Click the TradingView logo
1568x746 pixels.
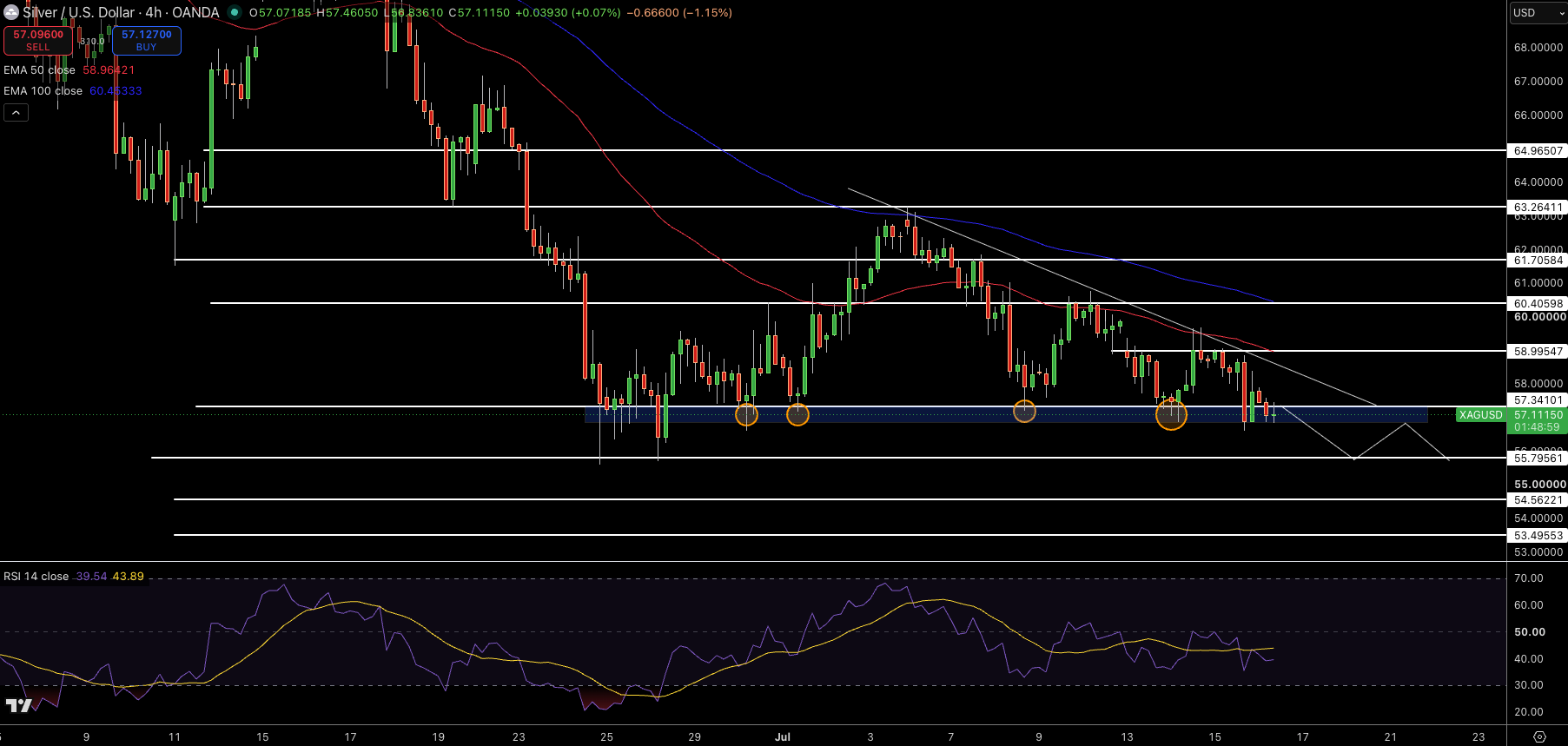(x=18, y=705)
